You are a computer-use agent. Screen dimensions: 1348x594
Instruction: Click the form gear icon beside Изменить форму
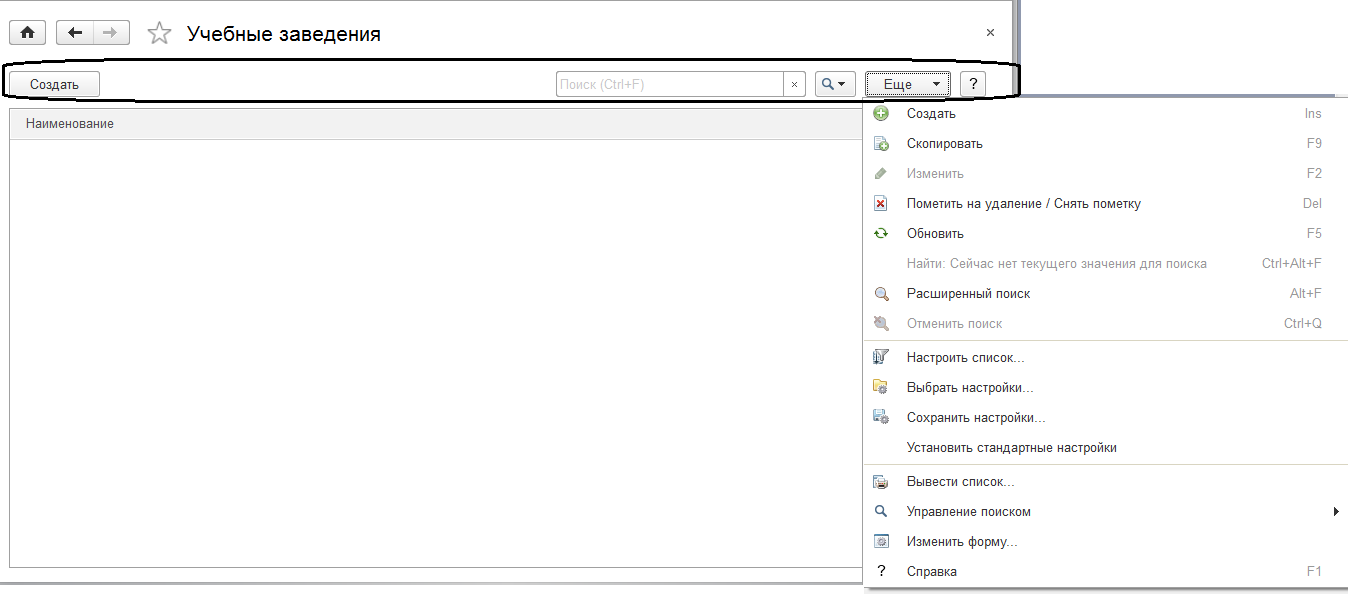pyautogui.click(x=881, y=542)
